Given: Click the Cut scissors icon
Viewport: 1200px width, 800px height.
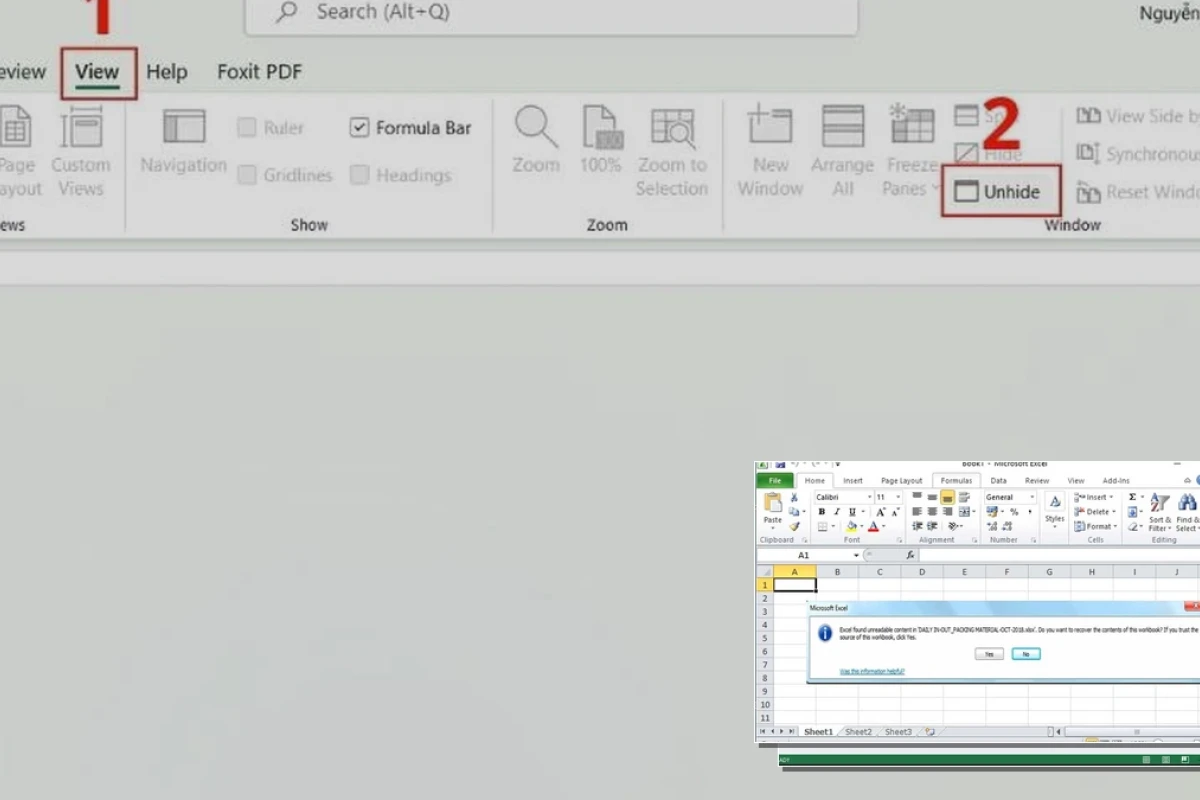Looking at the screenshot, I should [x=794, y=497].
